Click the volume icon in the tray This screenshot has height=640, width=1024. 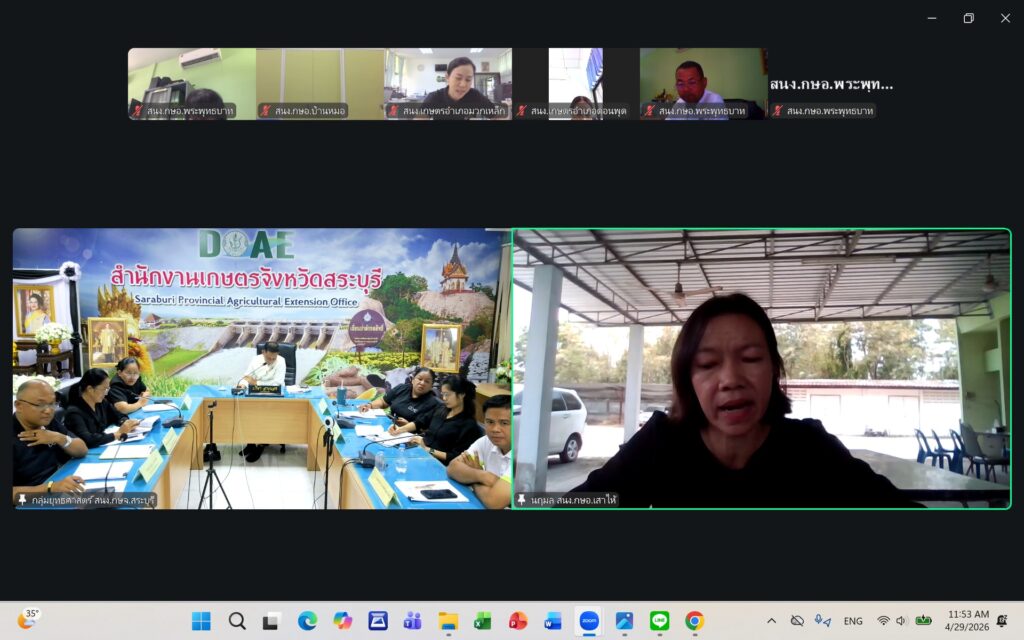[901, 621]
